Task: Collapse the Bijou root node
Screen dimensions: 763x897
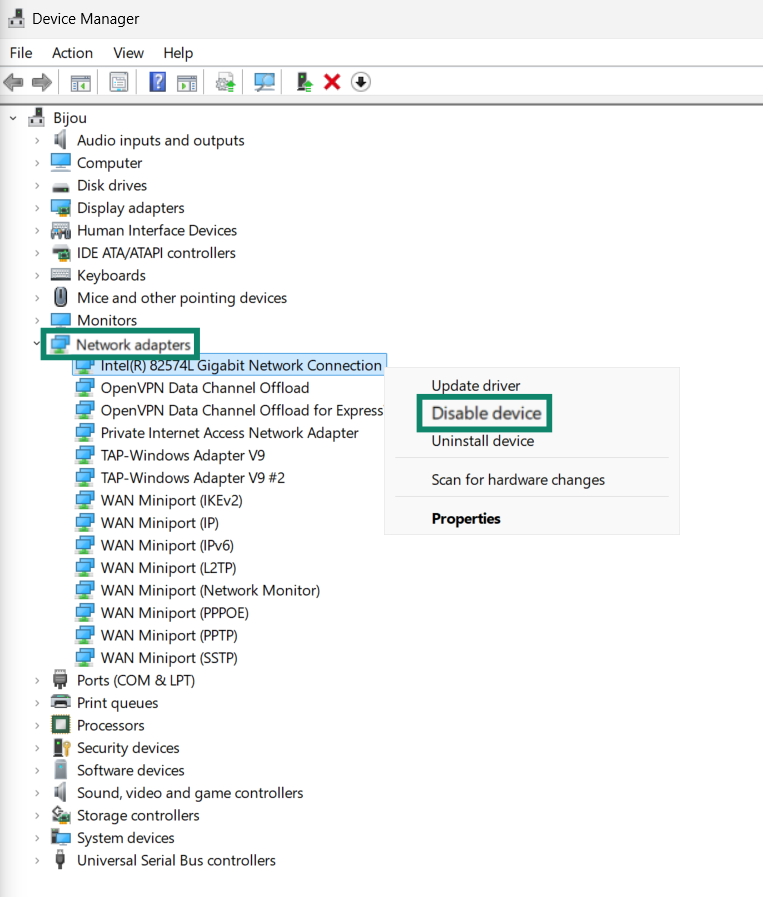Action: point(13,118)
